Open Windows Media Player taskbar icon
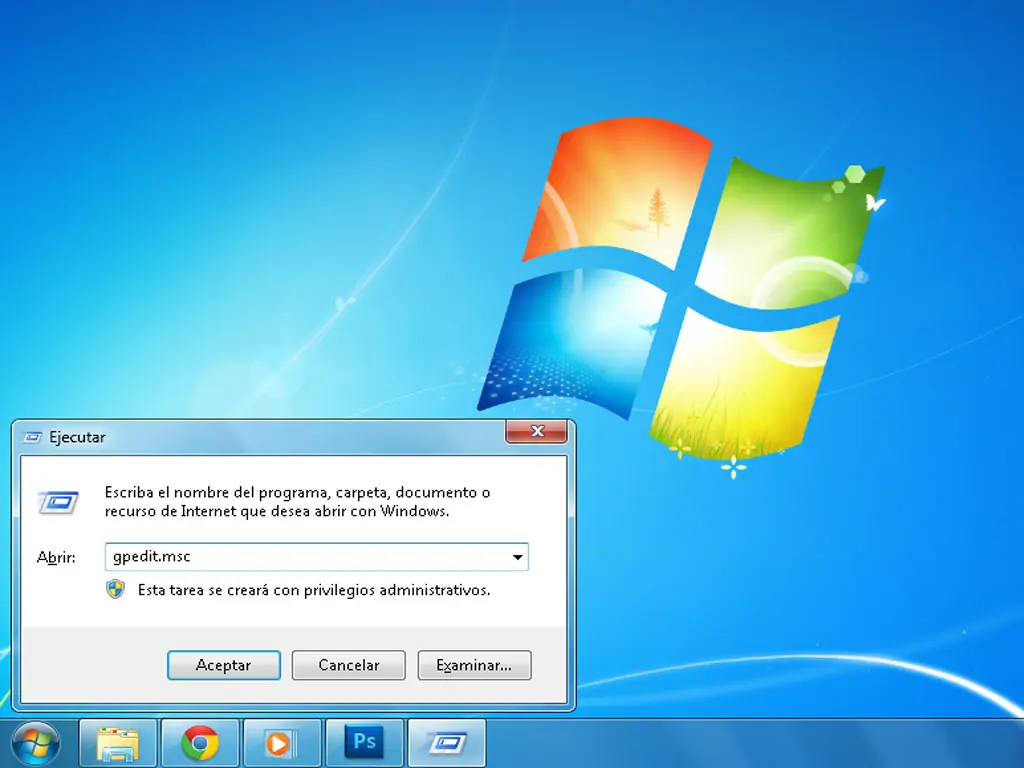The width and height of the screenshot is (1024, 768). coord(282,743)
